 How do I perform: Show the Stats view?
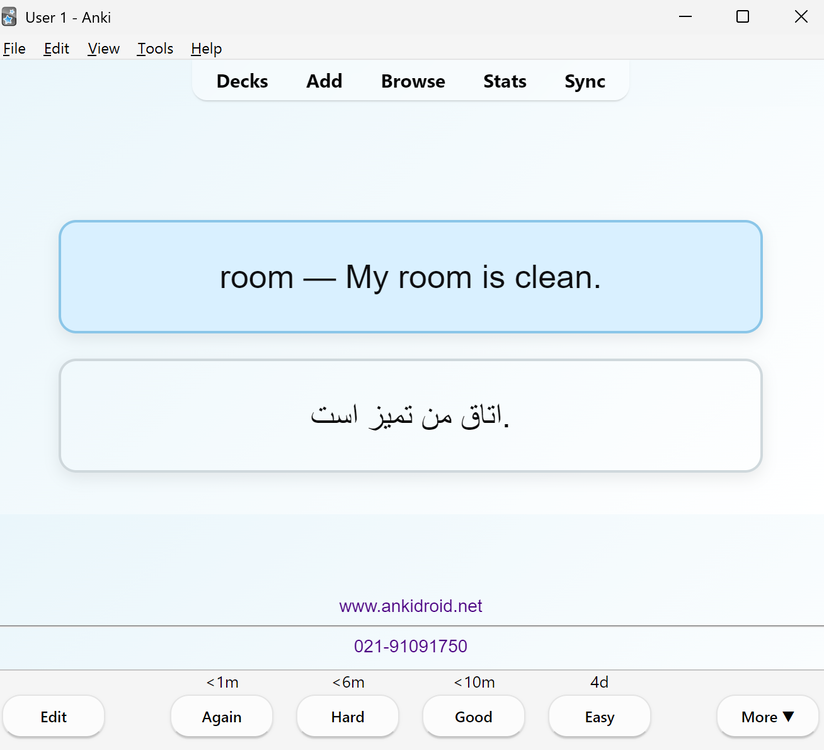tap(504, 81)
